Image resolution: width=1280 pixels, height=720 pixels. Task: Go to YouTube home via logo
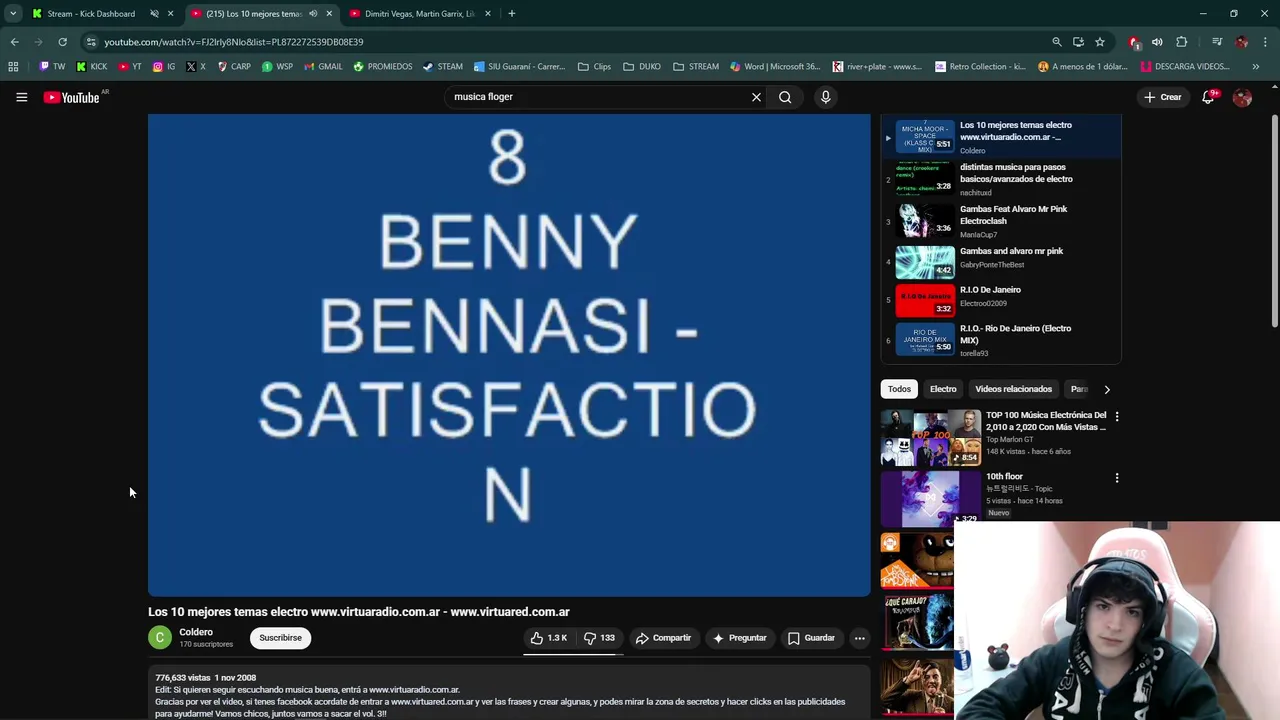[71, 97]
